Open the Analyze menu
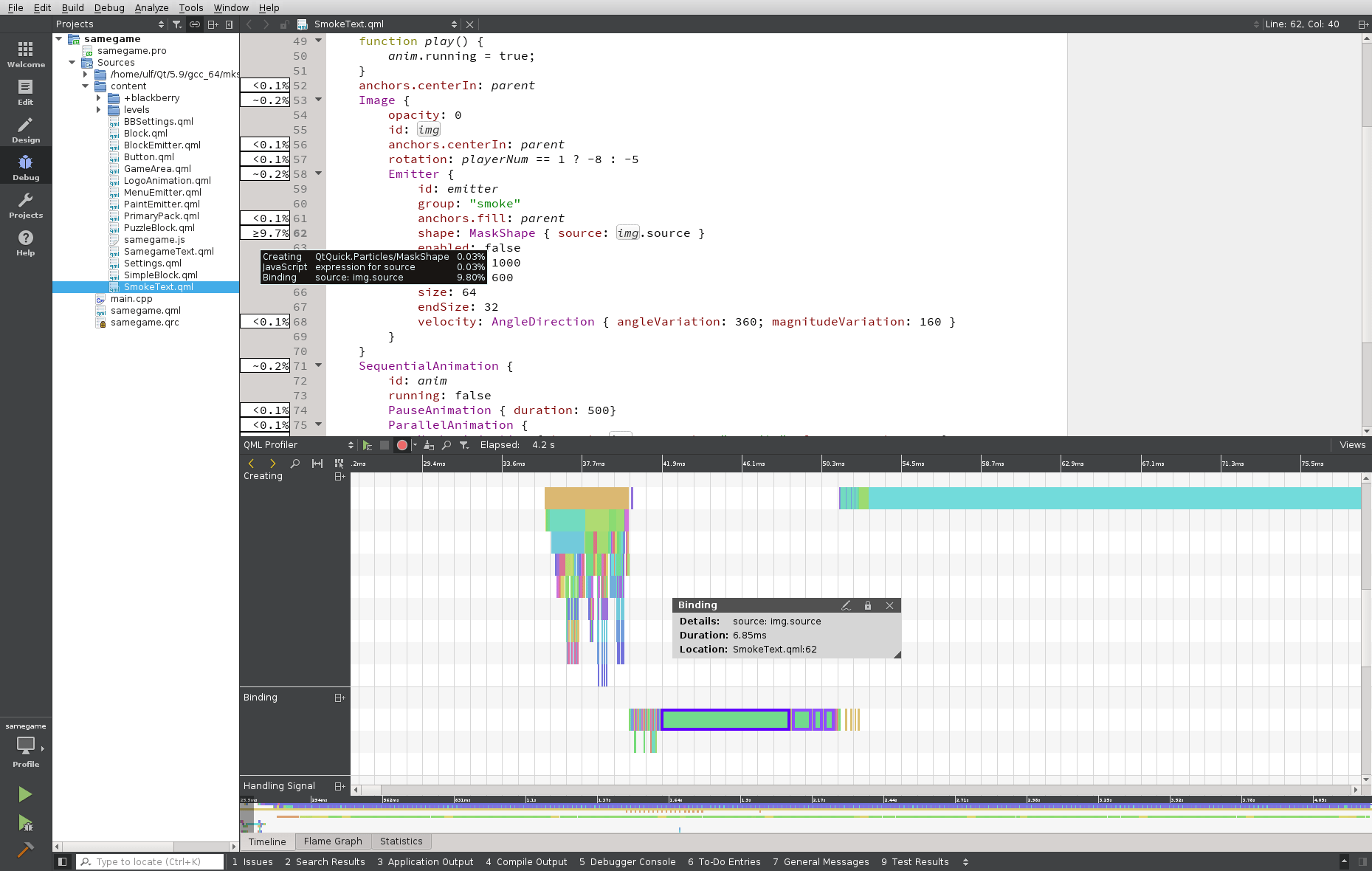The image size is (1372, 871). (152, 8)
